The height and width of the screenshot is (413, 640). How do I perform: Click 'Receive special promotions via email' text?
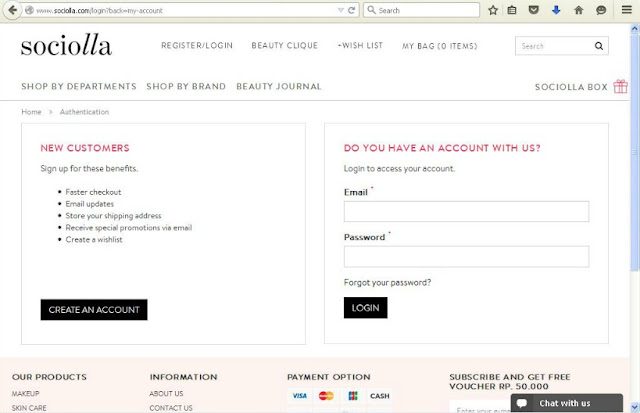pyautogui.click(x=129, y=228)
